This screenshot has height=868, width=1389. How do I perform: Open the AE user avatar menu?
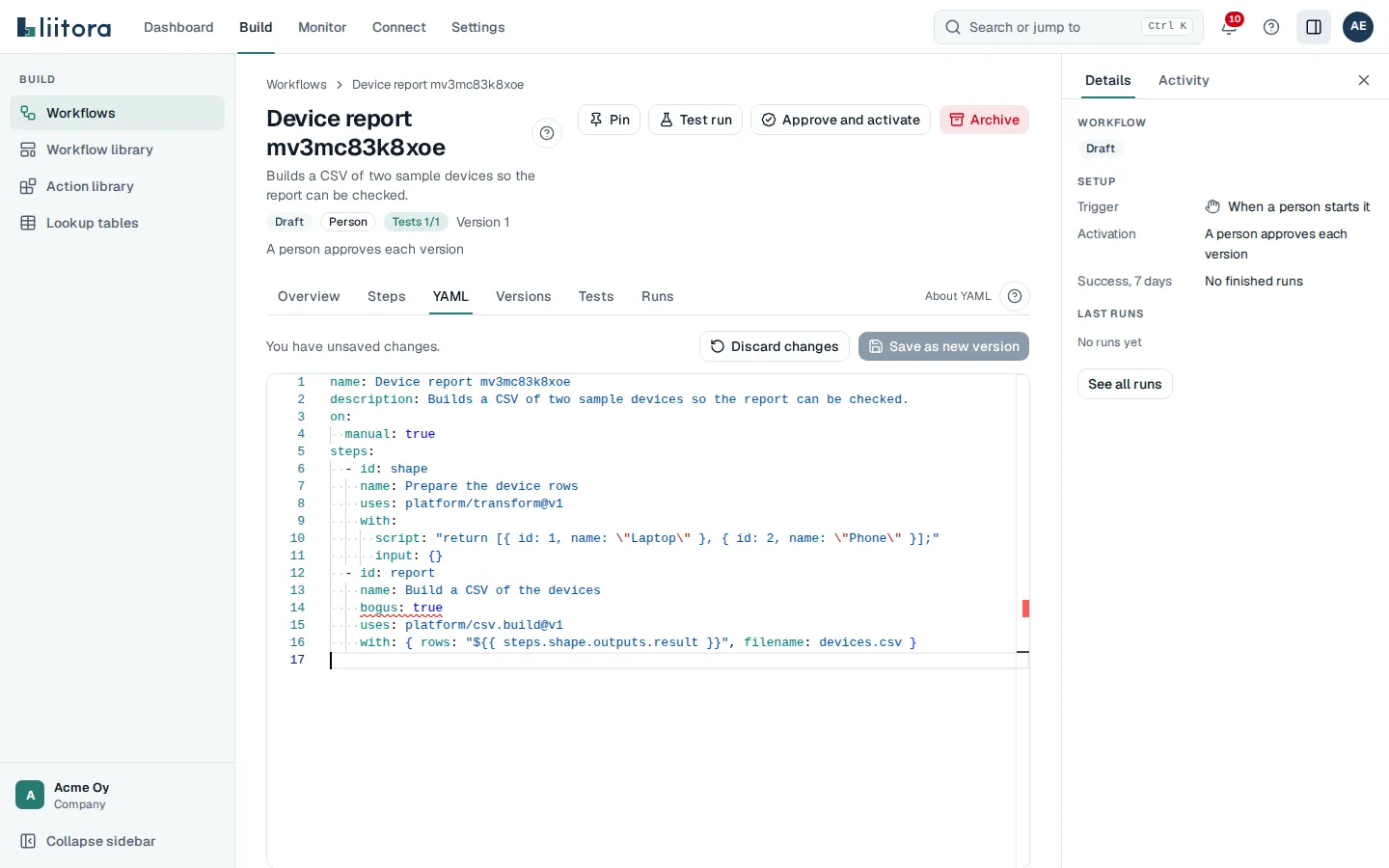[1358, 27]
